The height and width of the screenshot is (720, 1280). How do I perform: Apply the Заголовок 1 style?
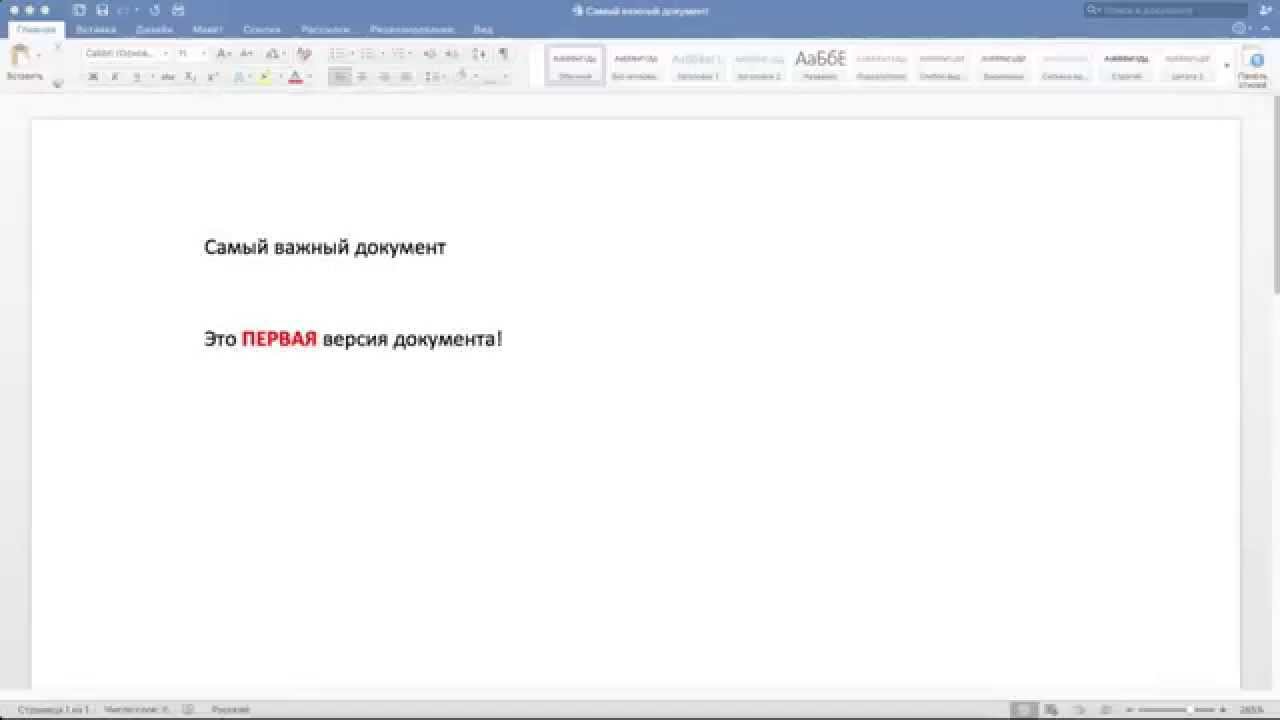(x=697, y=66)
